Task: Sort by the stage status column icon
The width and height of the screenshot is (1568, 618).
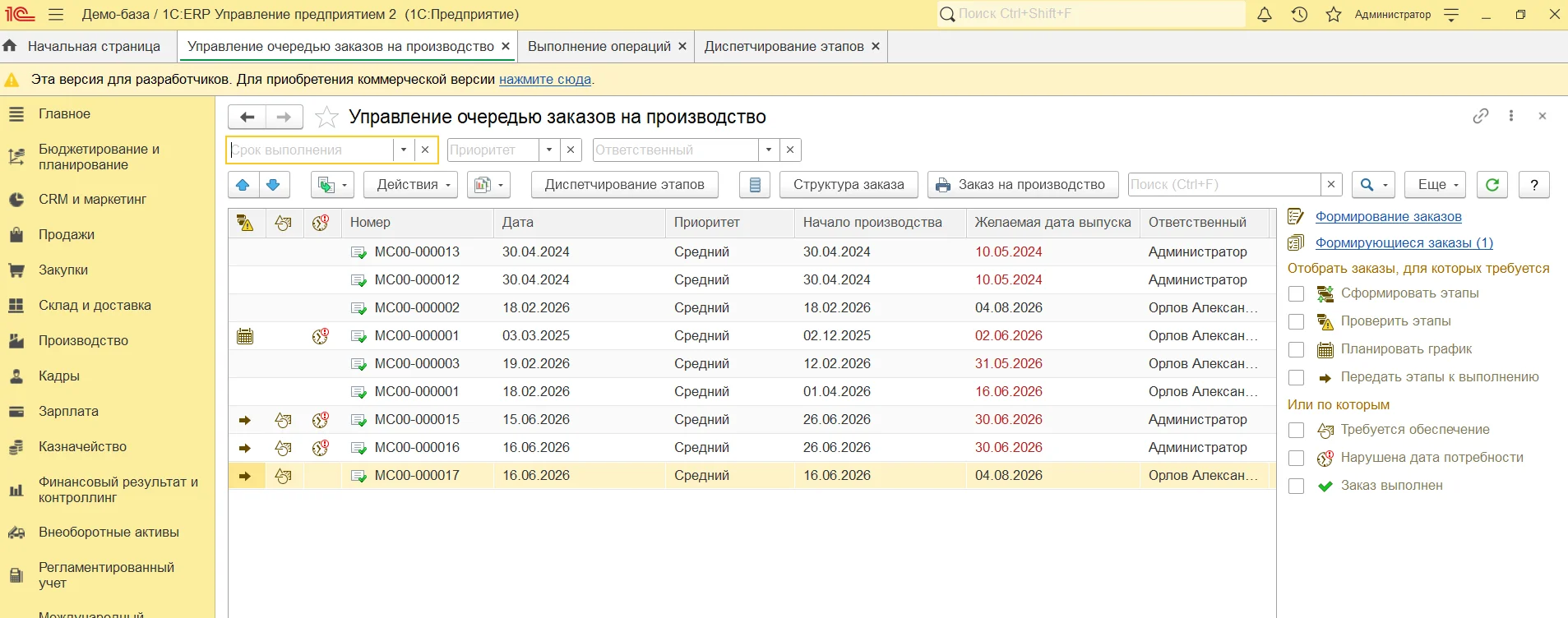Action: [x=245, y=223]
